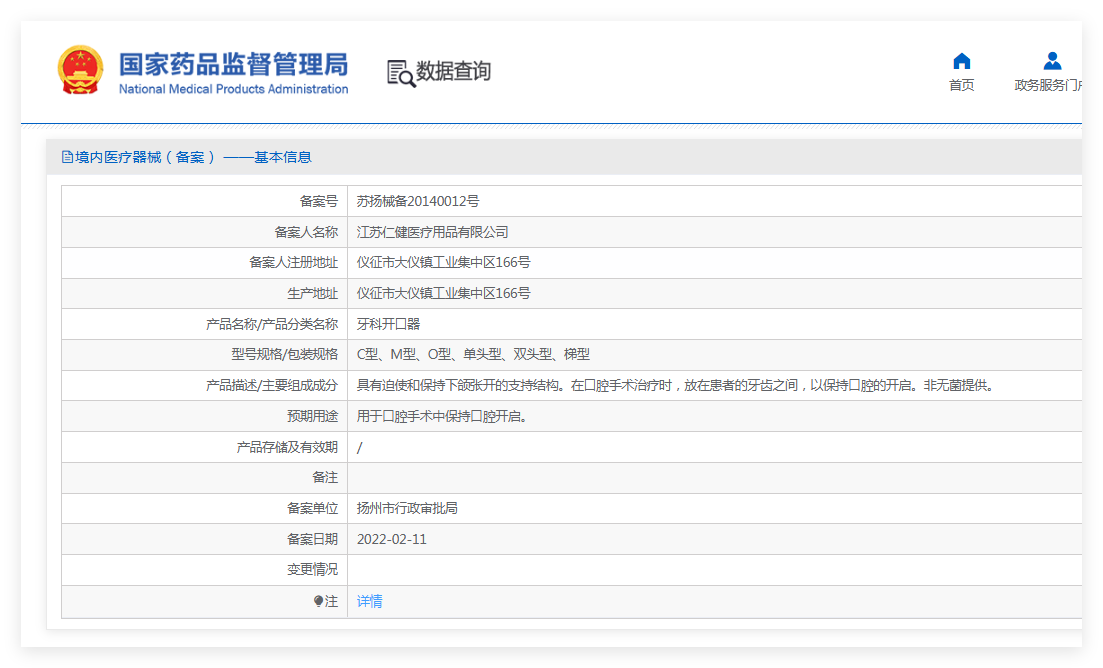
Task: Click the national emblem logo
Action: (x=80, y=71)
